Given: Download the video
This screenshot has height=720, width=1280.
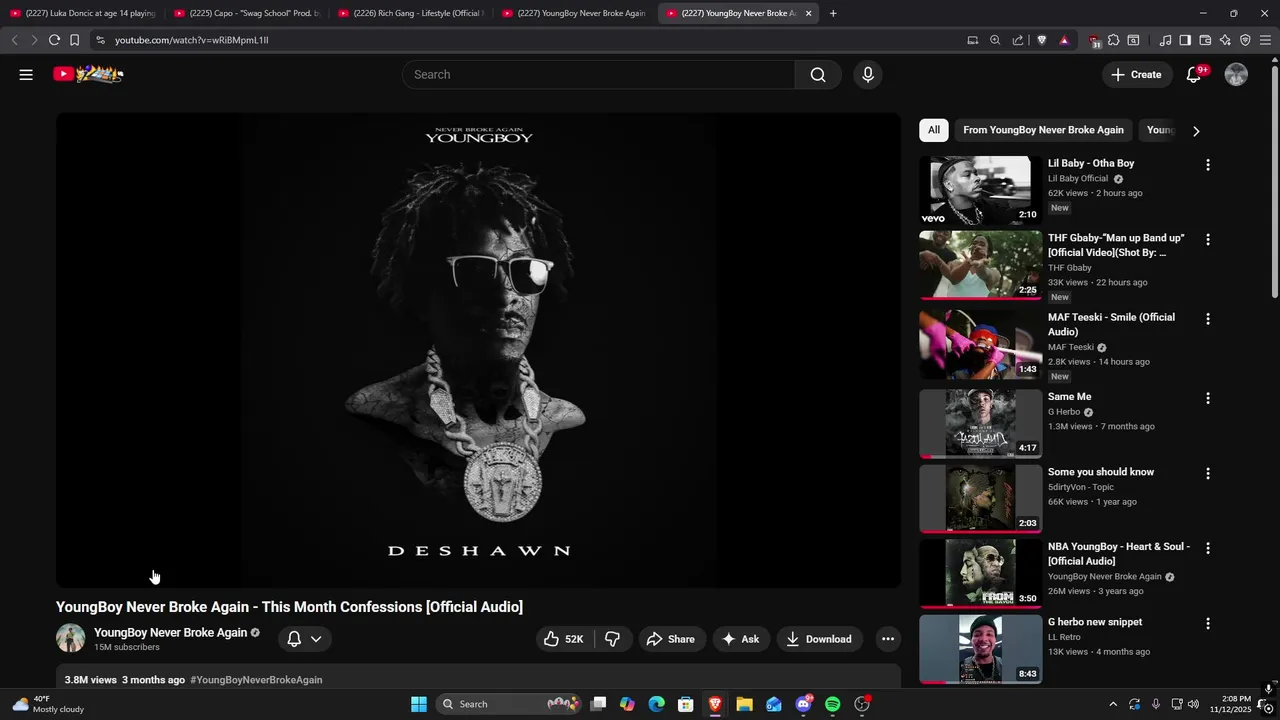Looking at the screenshot, I should point(818,639).
